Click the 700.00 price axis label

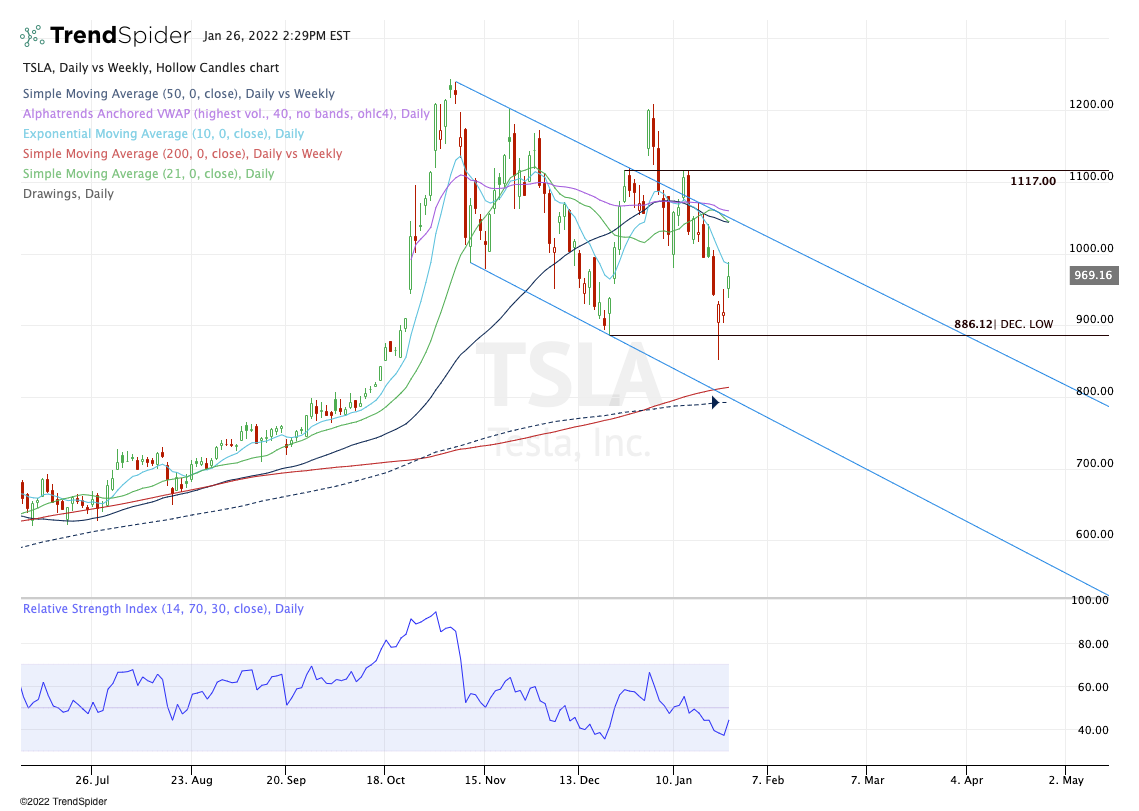pyautogui.click(x=1095, y=463)
